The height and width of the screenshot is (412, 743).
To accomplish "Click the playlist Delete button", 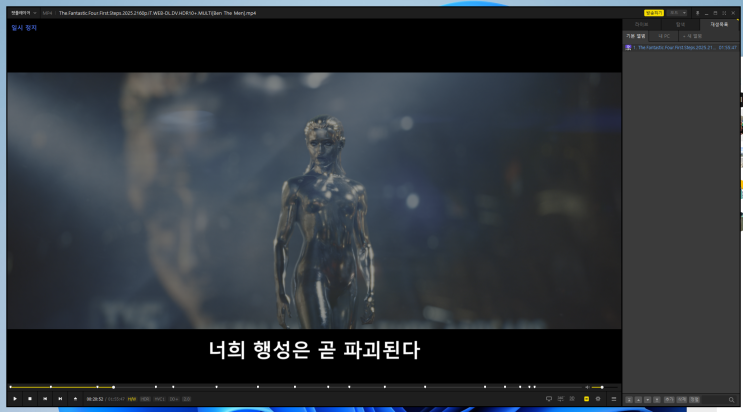I will [681, 400].
